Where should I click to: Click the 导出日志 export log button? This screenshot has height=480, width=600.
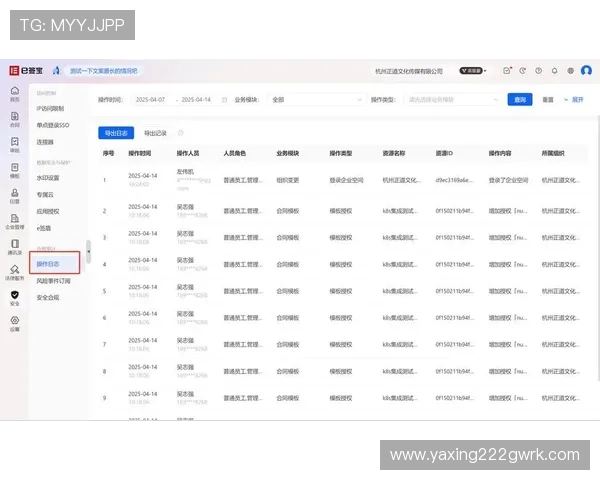pos(116,133)
